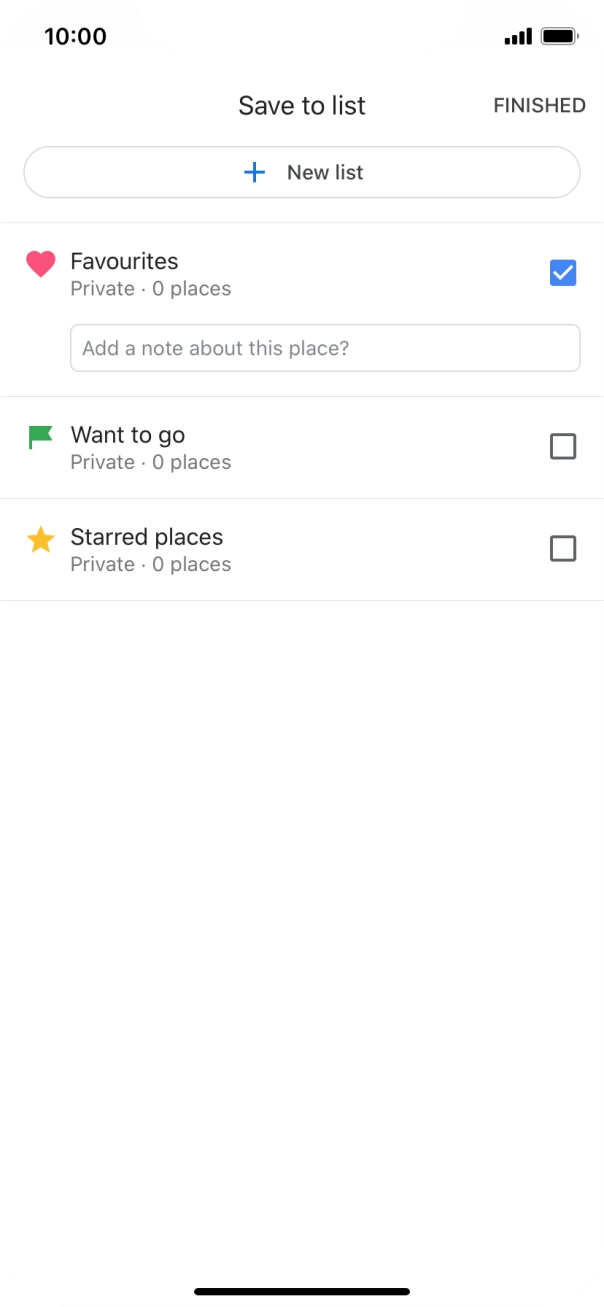
Task: Click the 'Save to list' title
Action: click(302, 106)
